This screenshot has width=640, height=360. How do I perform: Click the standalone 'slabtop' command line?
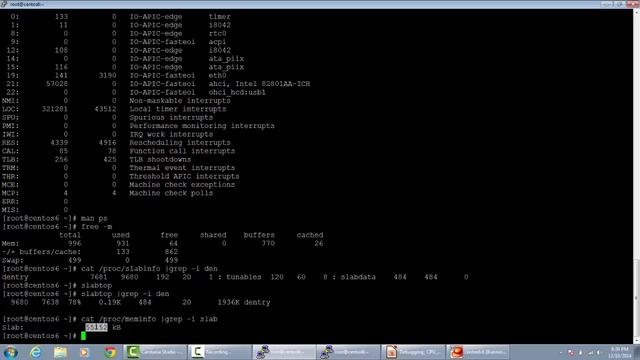[96, 286]
